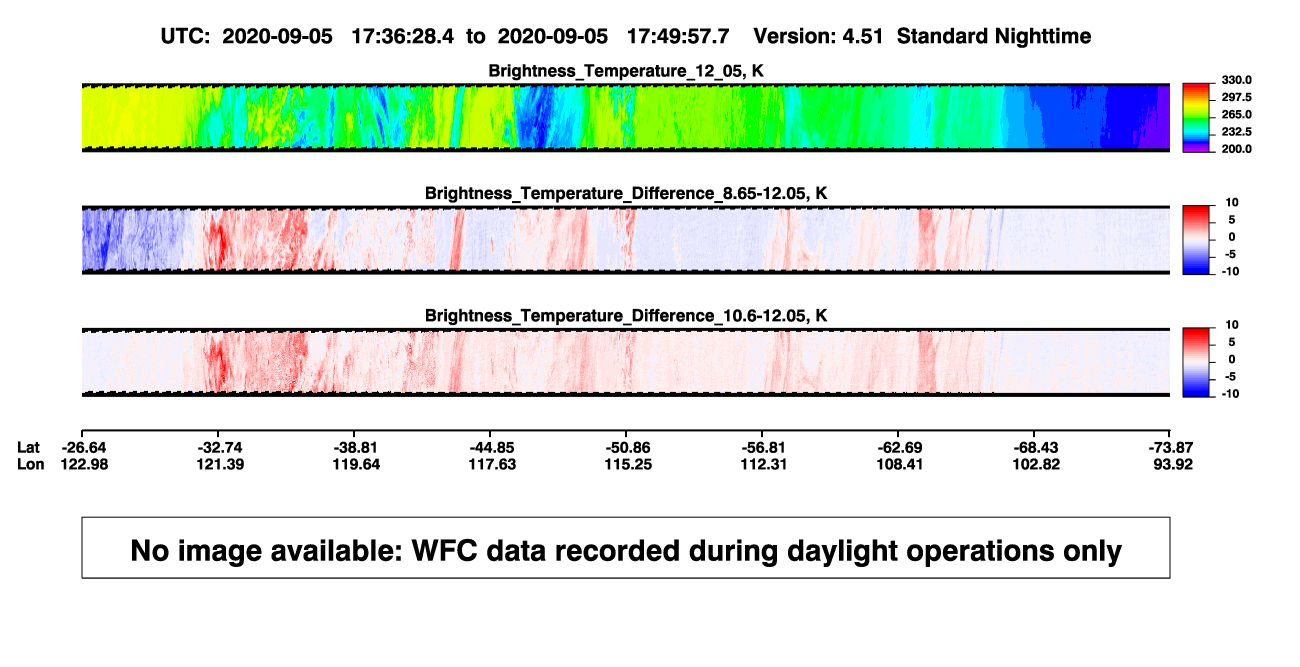The image size is (1300, 667).
Task: Click the 'Lon' axis row label
Action: (x=31, y=464)
